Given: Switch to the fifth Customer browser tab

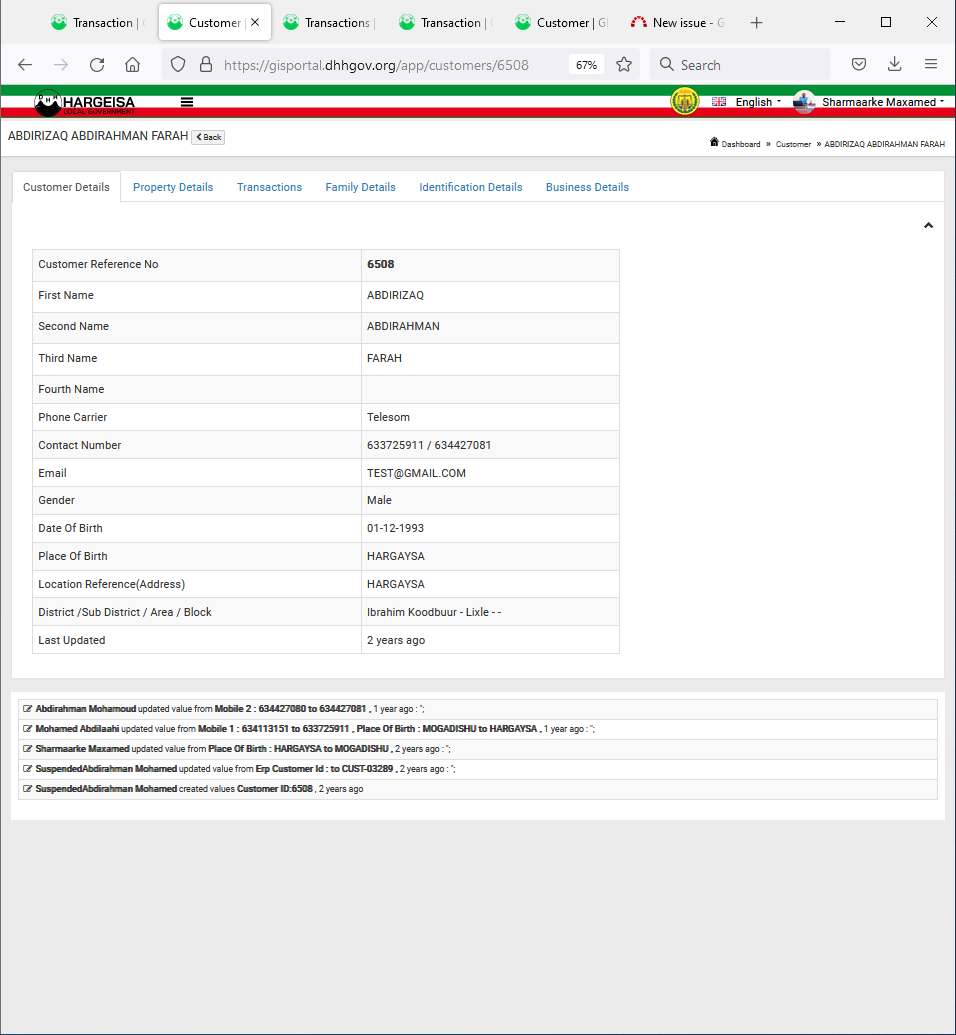Looking at the screenshot, I should (561, 22).
